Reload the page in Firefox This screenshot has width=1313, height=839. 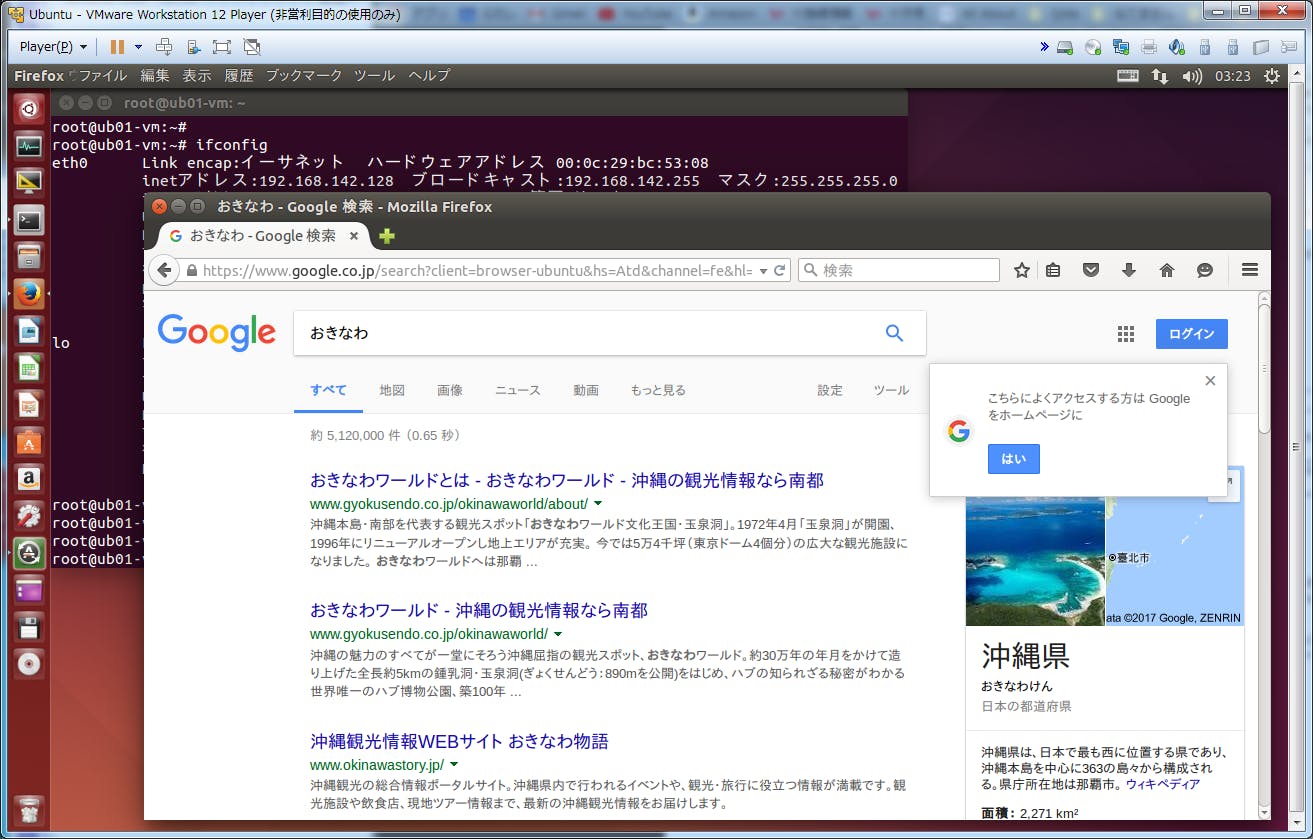(x=779, y=270)
